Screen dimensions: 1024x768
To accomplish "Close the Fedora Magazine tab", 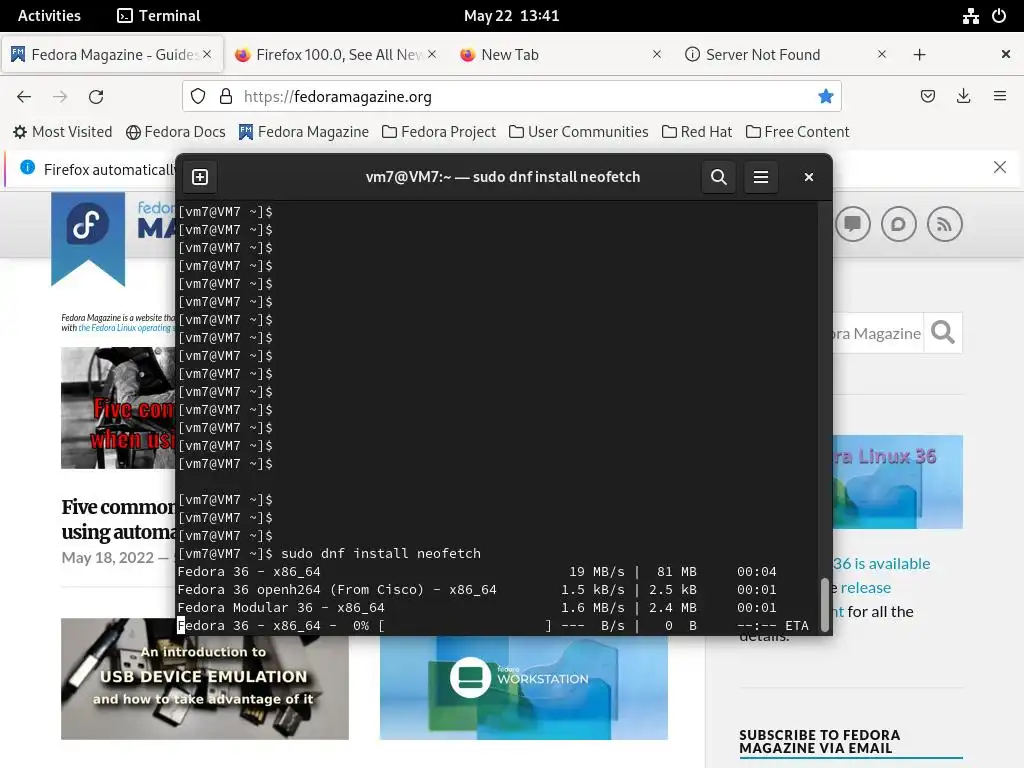I will (x=207, y=54).
